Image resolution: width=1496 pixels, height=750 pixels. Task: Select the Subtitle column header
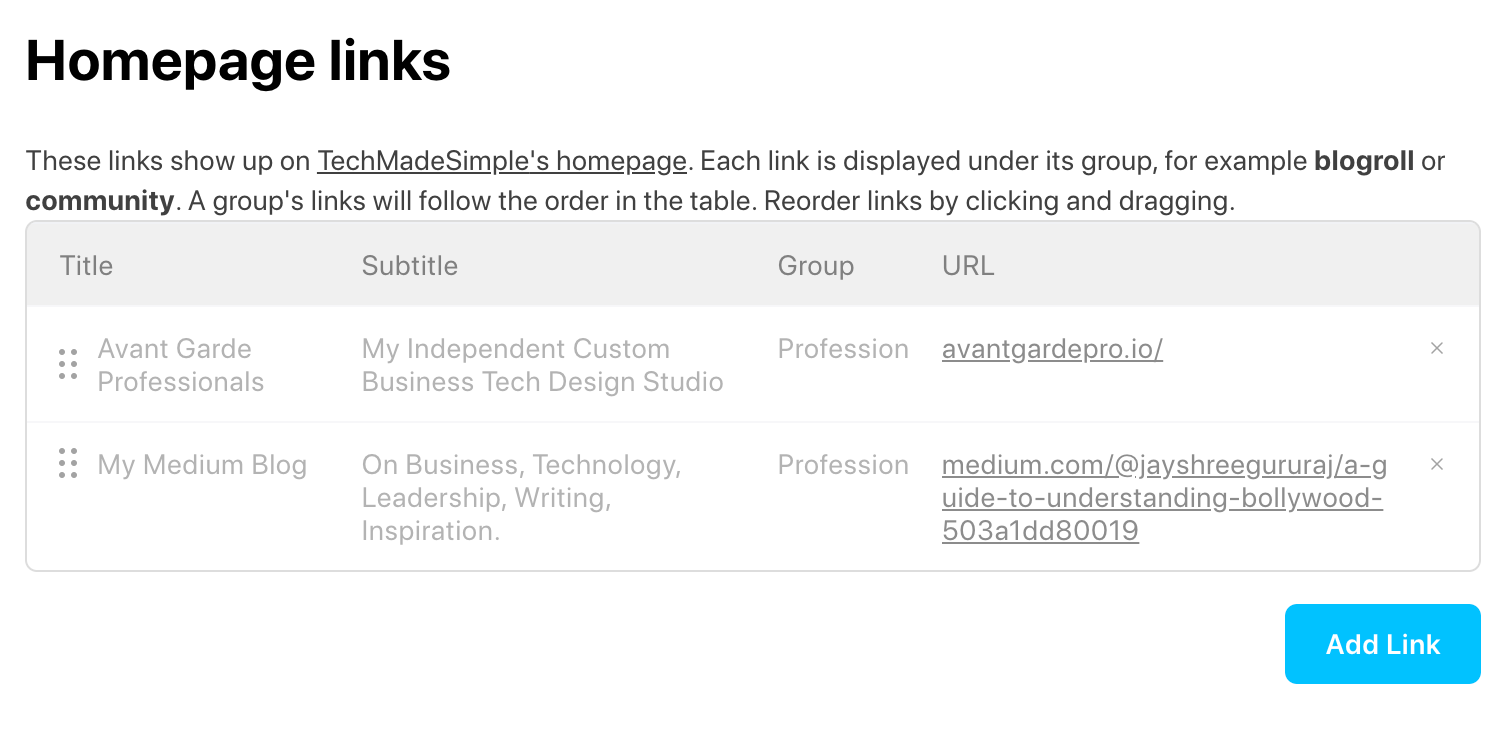409,265
